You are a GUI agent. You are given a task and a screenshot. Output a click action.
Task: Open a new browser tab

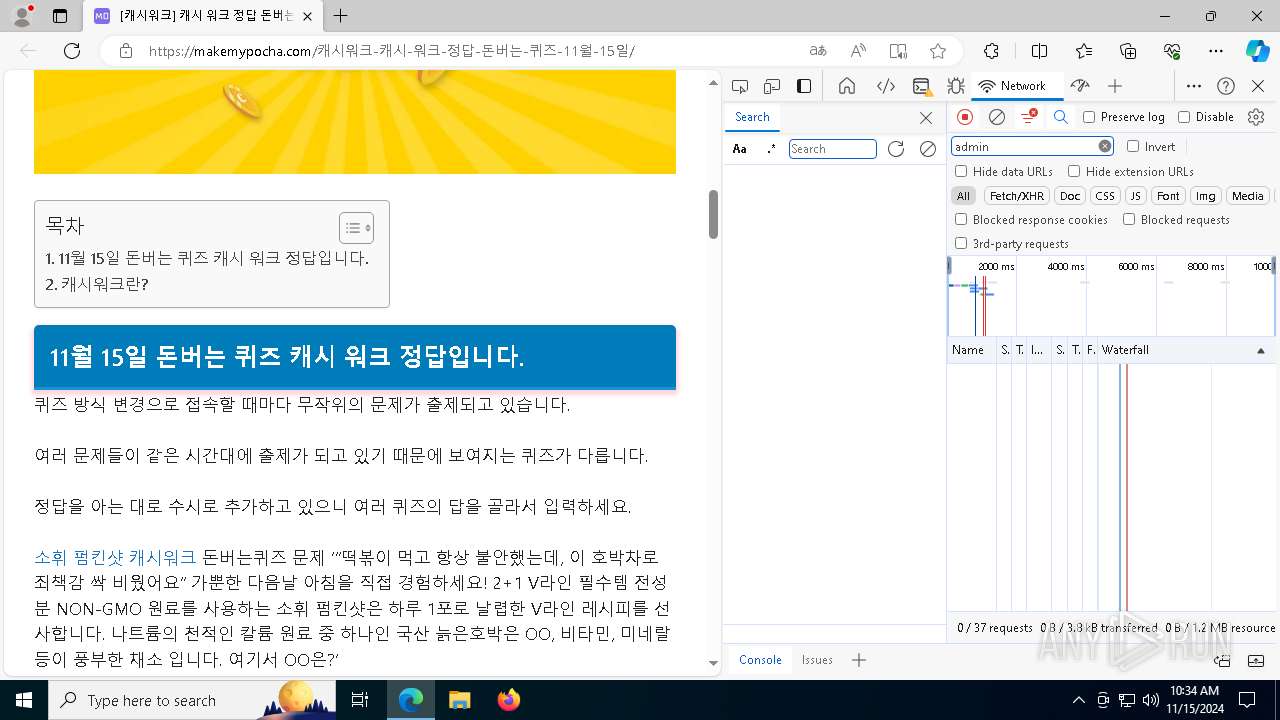pyautogui.click(x=341, y=16)
